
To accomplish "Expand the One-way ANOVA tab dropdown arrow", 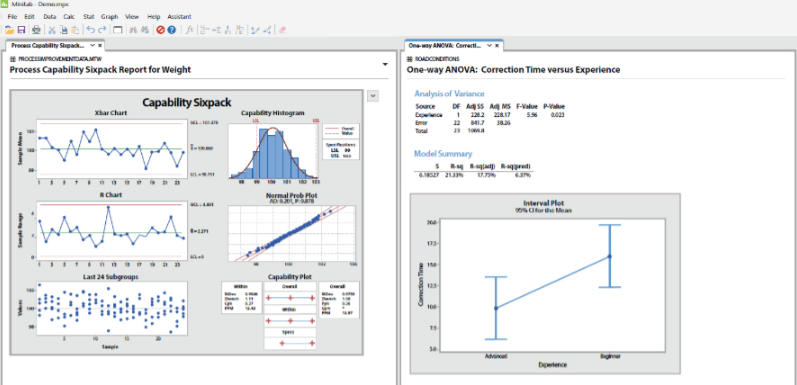I will coord(489,45).
